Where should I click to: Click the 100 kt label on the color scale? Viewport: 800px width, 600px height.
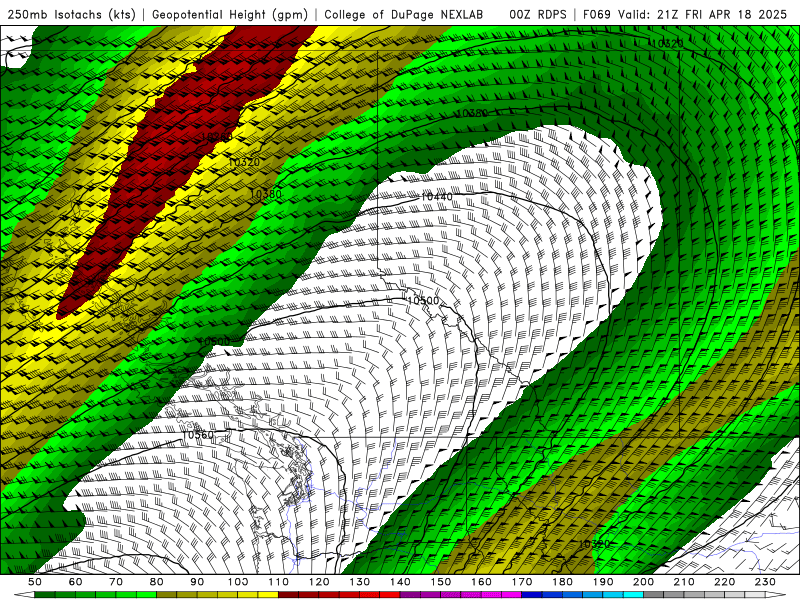point(238,582)
